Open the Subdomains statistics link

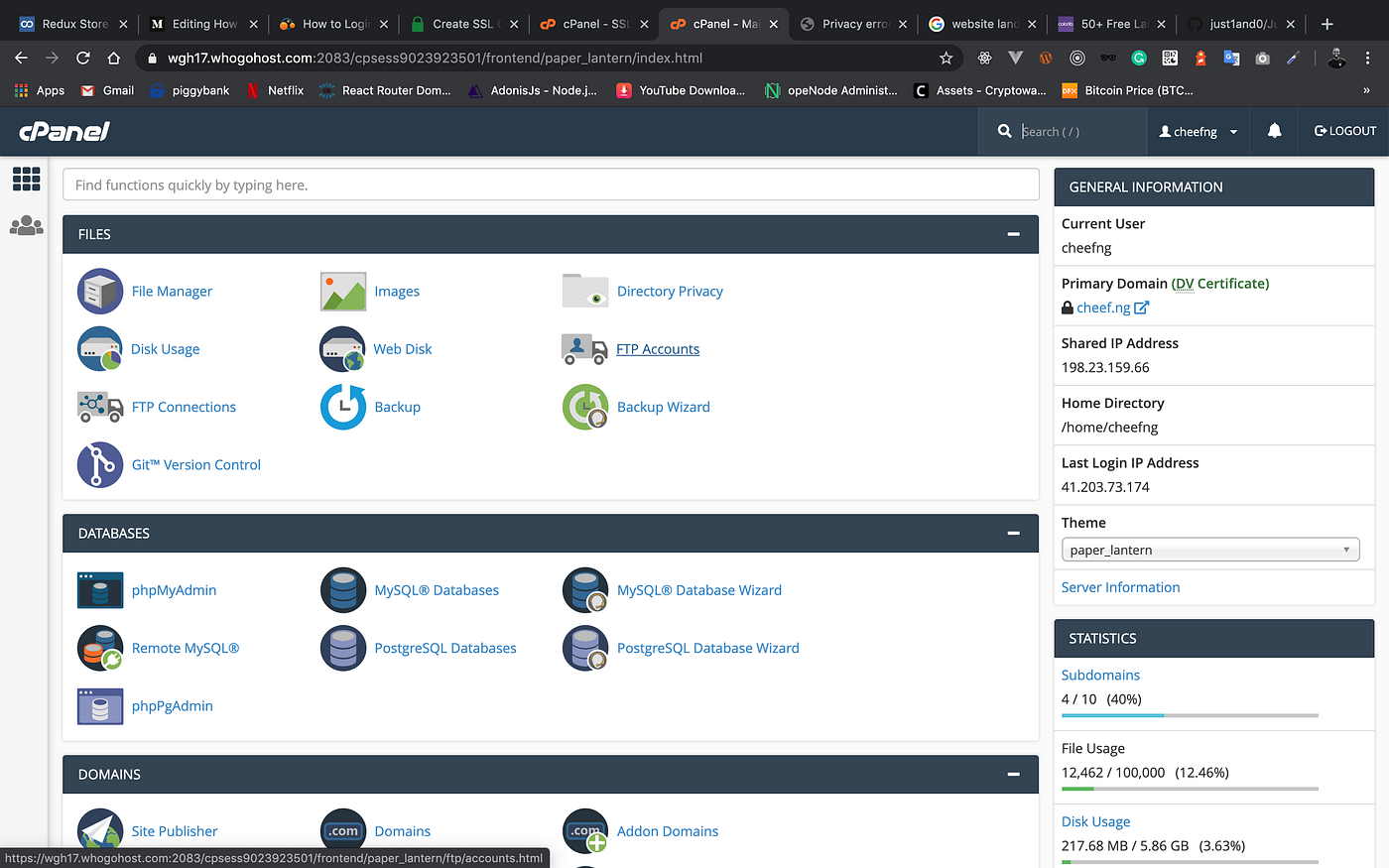1100,675
